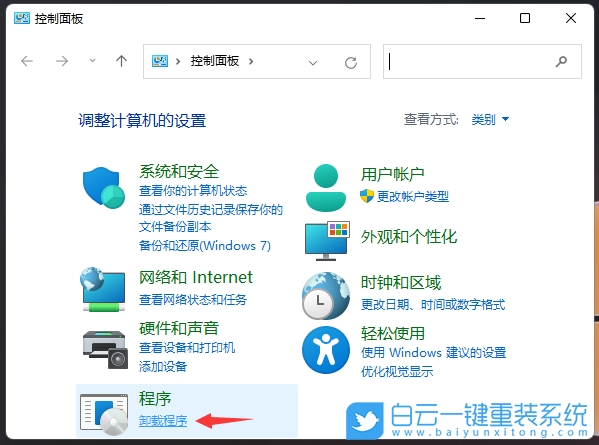Click the control panel icon in the title bar

click(22, 18)
